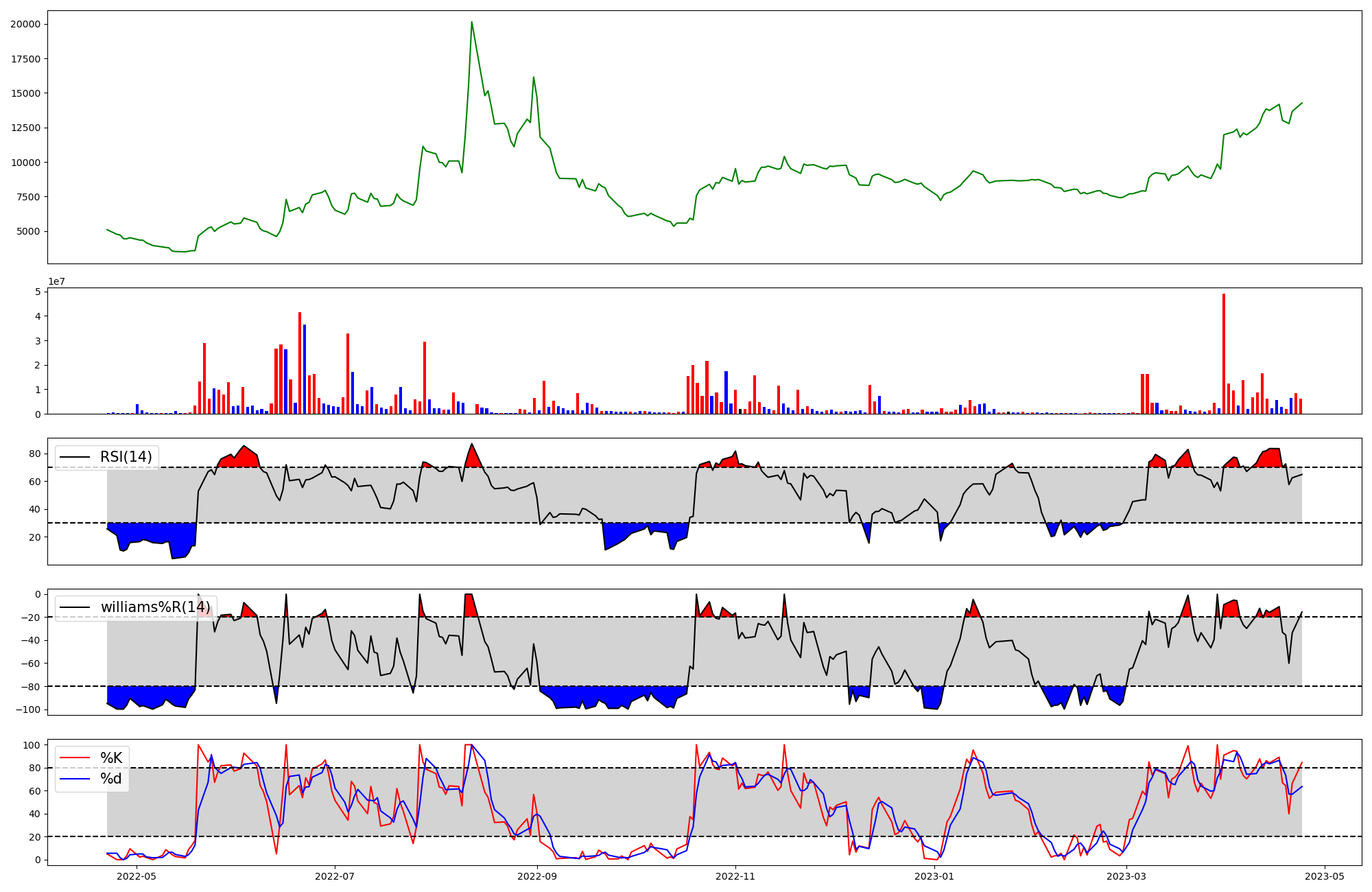
Task: Click the 2022-05 x-axis date label
Action: tap(137, 876)
